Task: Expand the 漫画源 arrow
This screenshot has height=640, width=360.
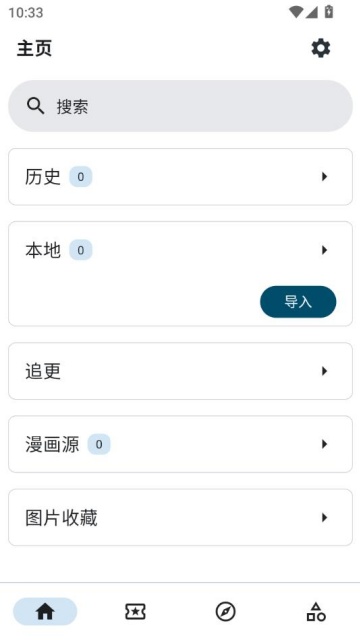Action: tap(324, 444)
